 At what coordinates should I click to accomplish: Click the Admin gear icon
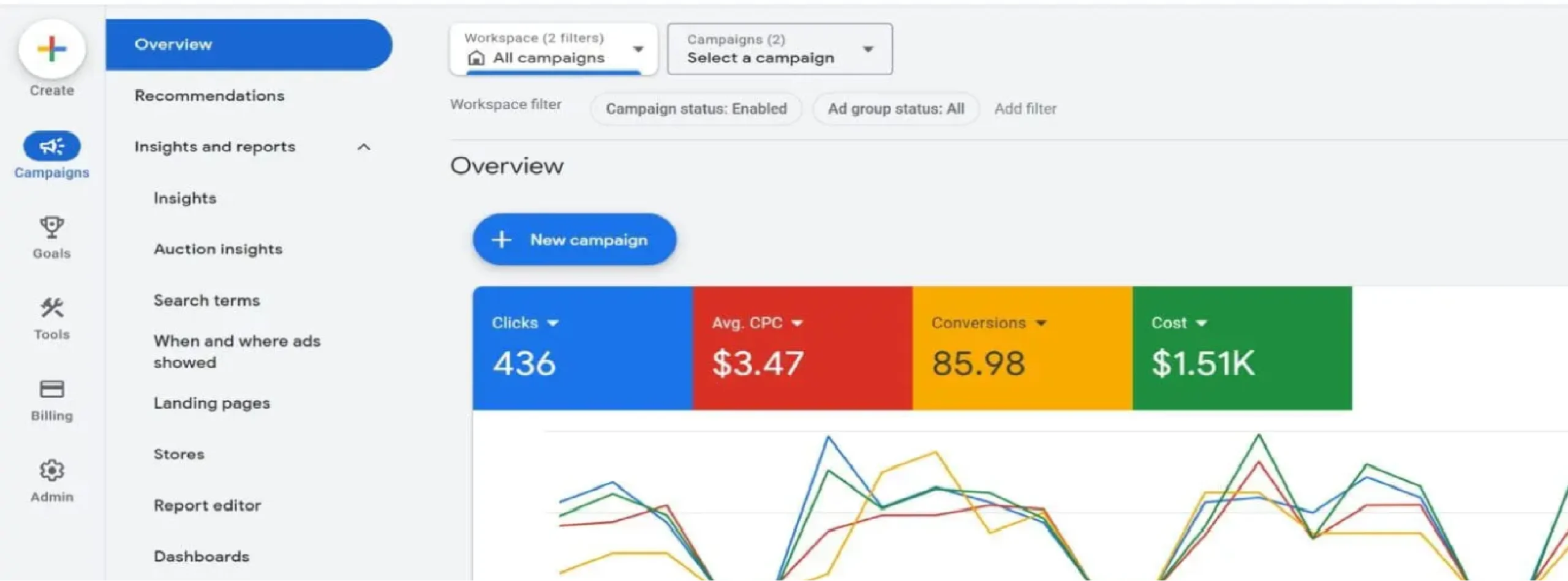click(51, 470)
